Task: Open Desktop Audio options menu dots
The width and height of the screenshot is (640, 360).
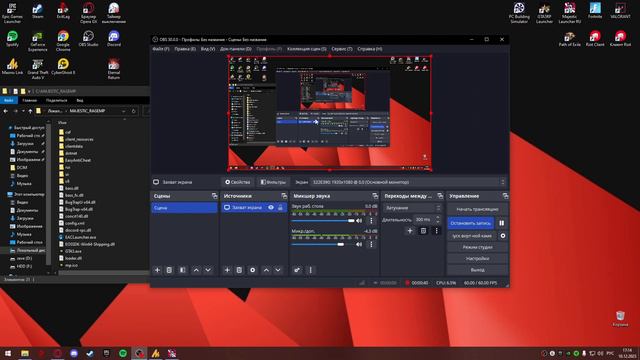Action: click(x=371, y=220)
